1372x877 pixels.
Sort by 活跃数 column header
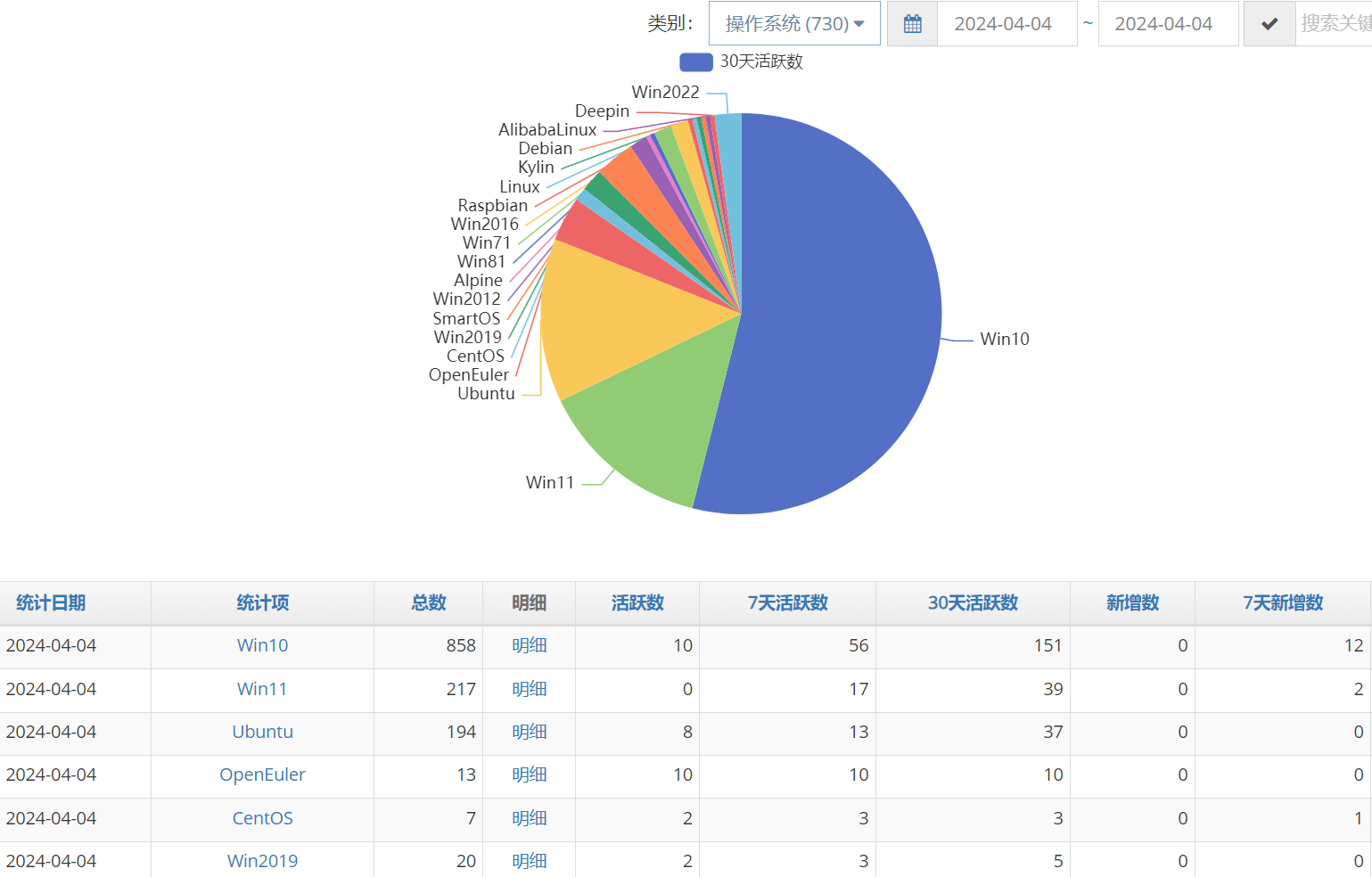(637, 602)
